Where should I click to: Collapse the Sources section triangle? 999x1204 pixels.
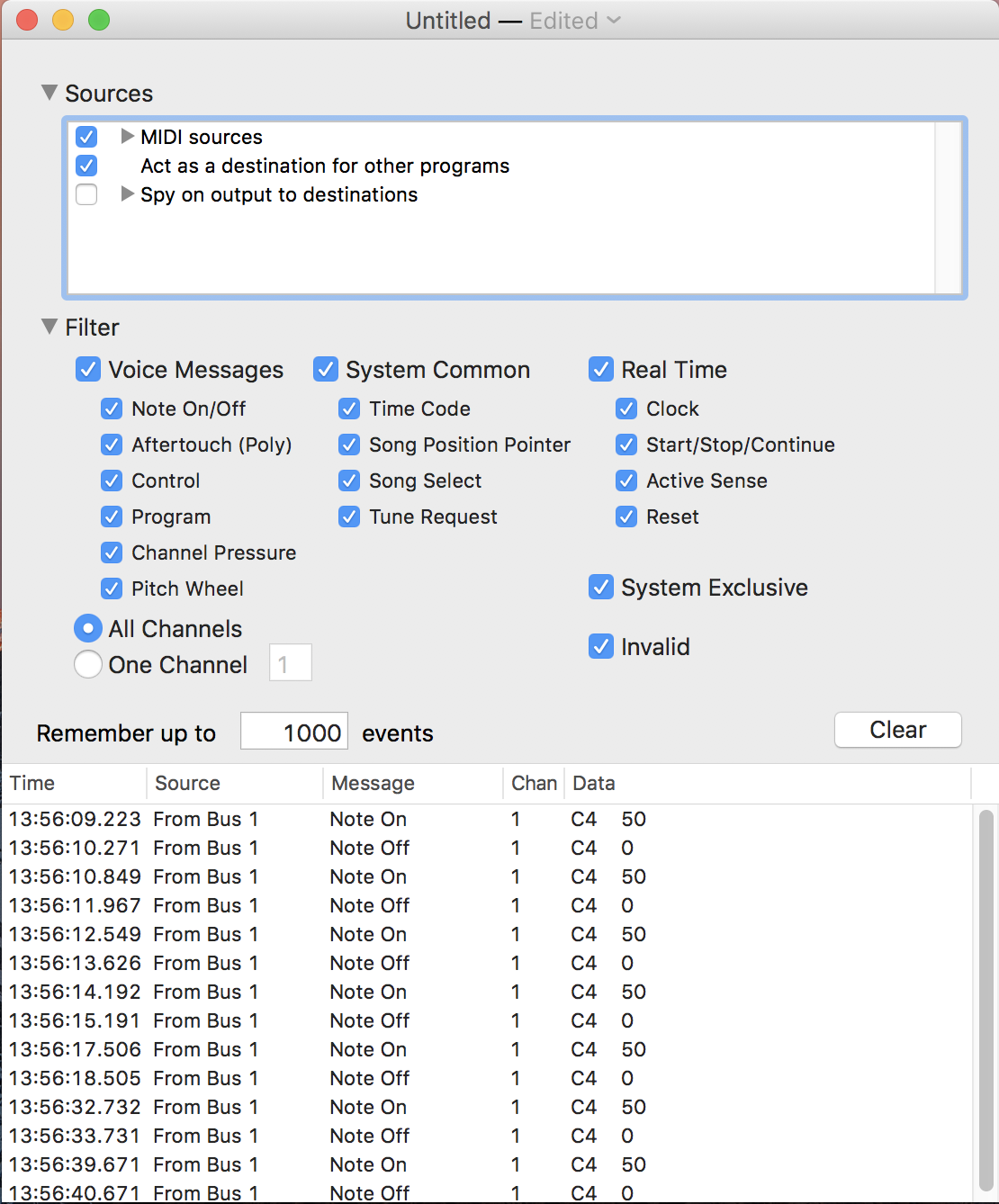coord(49,93)
